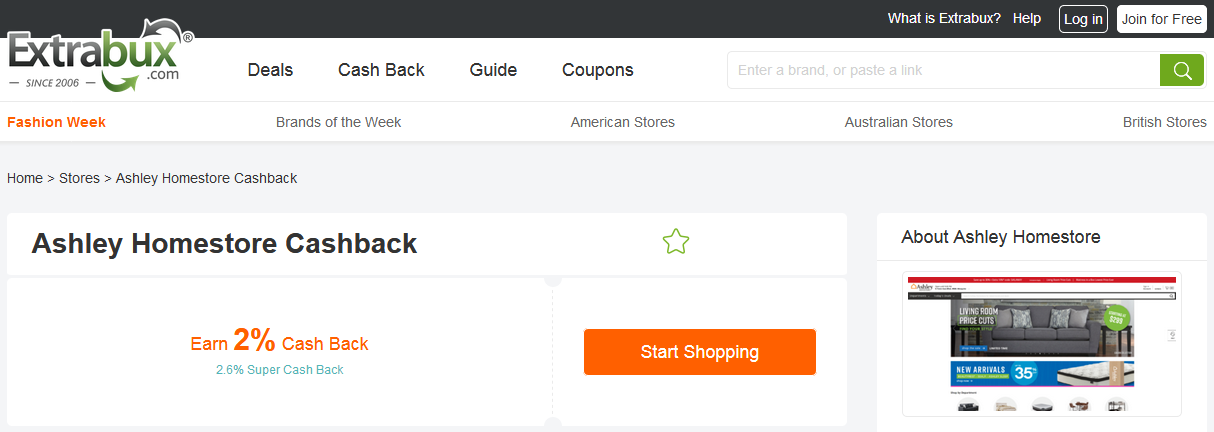Select the American Stores tab
Screen dimensions: 1214x432
[622, 122]
